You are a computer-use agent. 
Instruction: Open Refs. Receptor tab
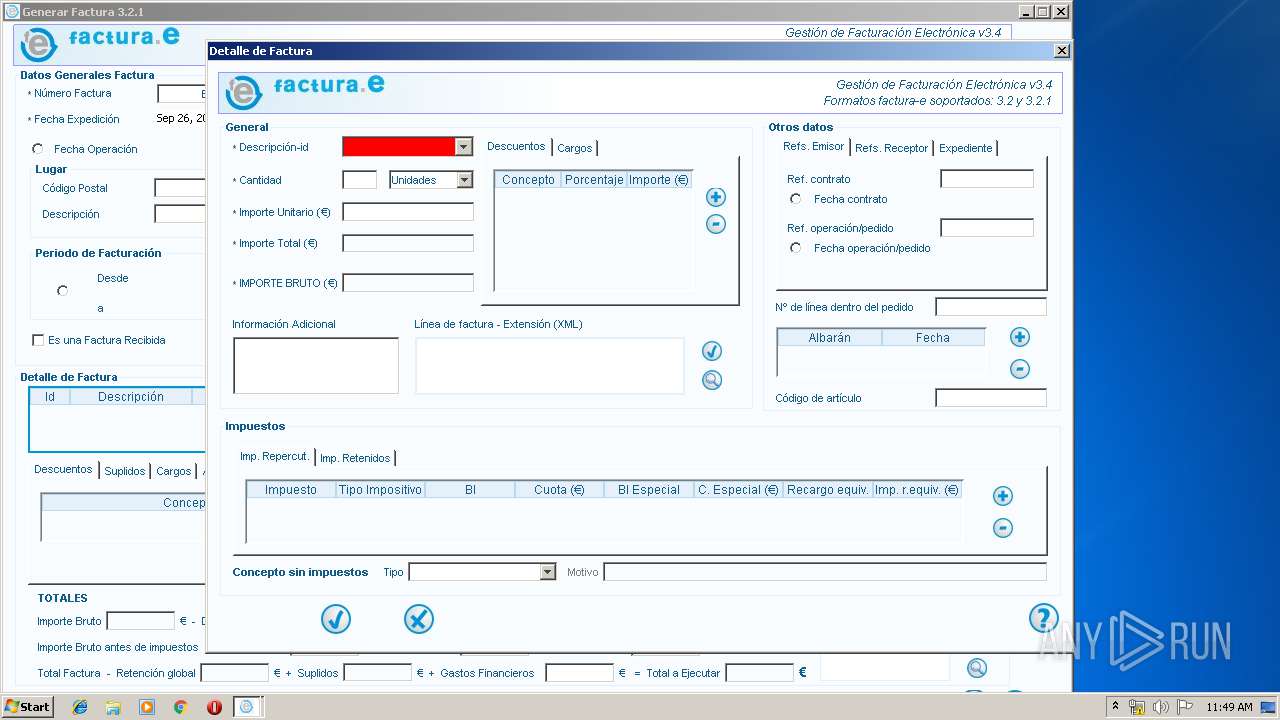pos(892,148)
